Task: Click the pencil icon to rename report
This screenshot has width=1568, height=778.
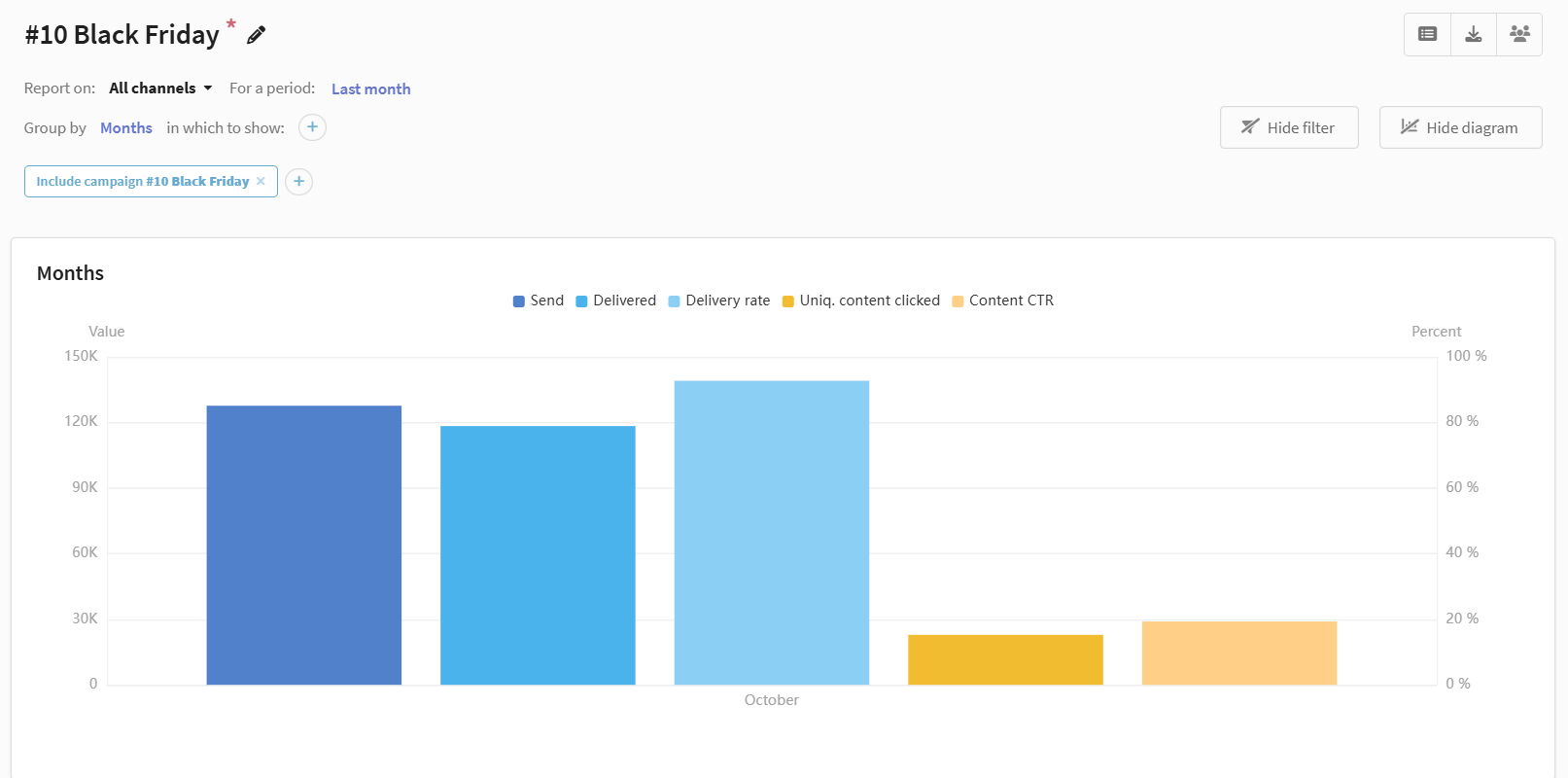Action: coord(256,36)
